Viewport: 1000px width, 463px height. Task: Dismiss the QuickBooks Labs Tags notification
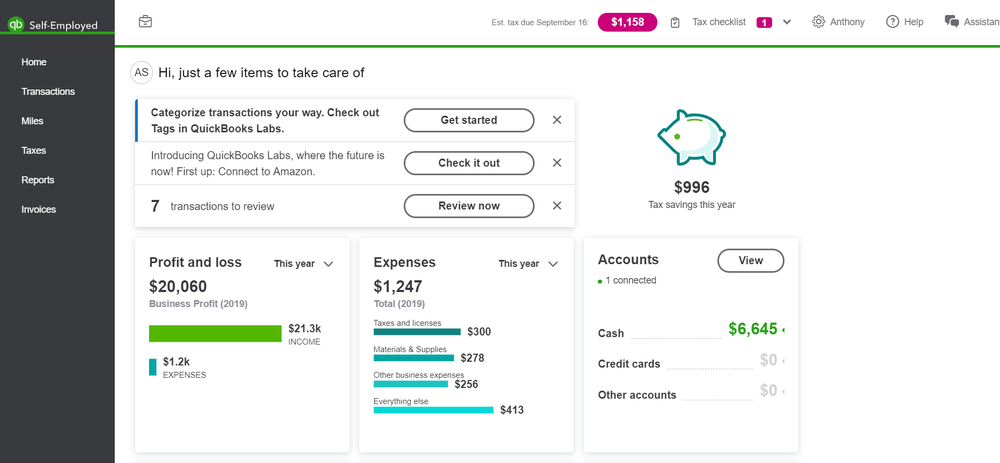point(557,120)
